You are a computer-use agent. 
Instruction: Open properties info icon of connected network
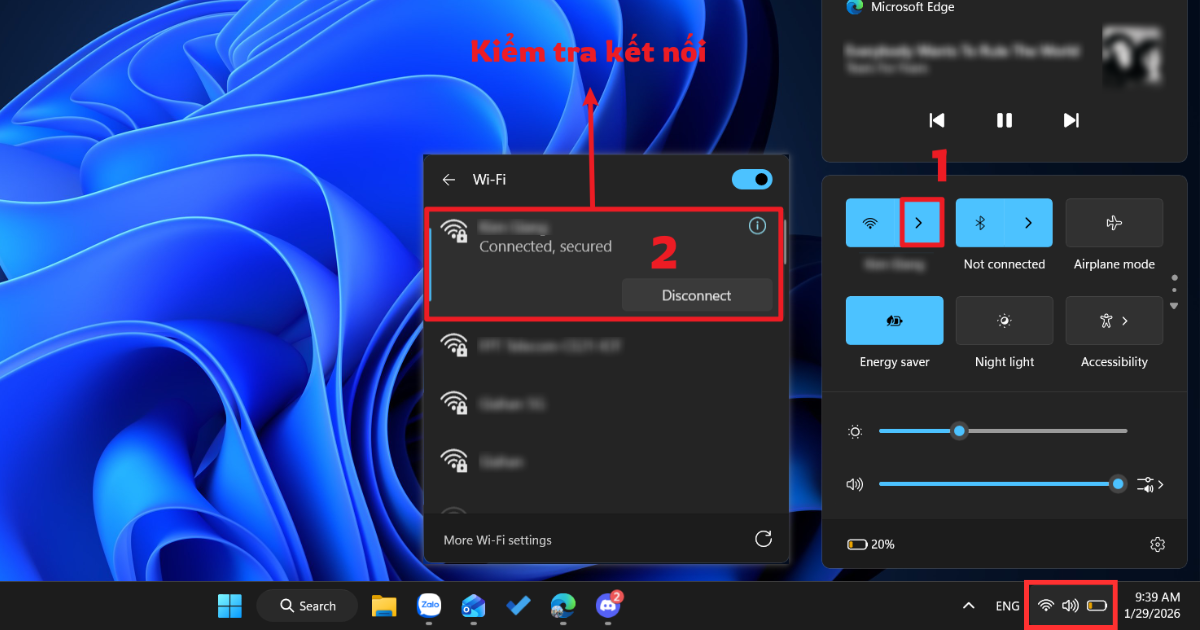click(x=757, y=226)
